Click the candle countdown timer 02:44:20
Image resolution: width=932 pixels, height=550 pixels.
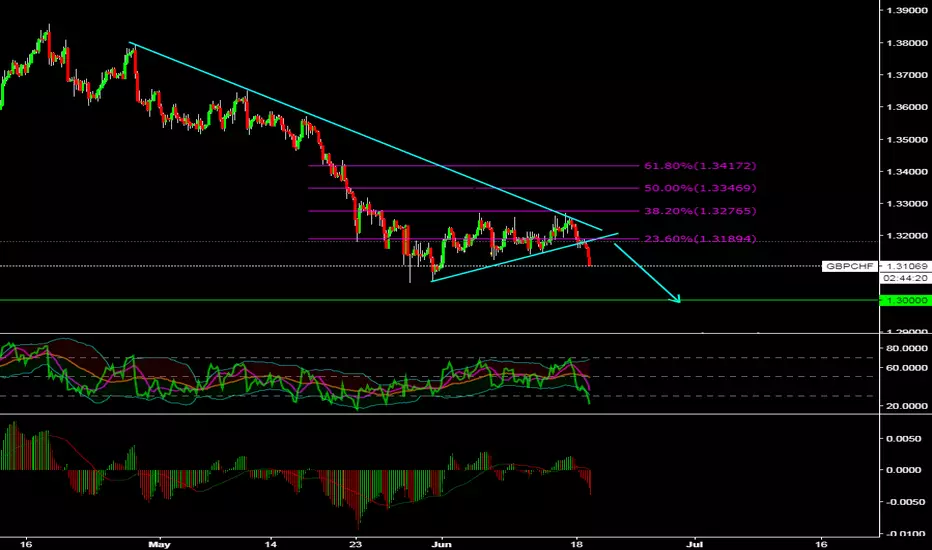(x=905, y=278)
